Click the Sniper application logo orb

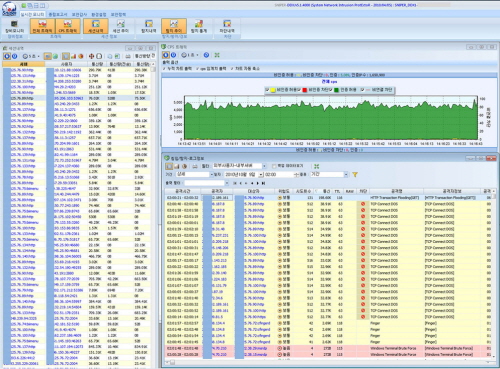(9, 9)
